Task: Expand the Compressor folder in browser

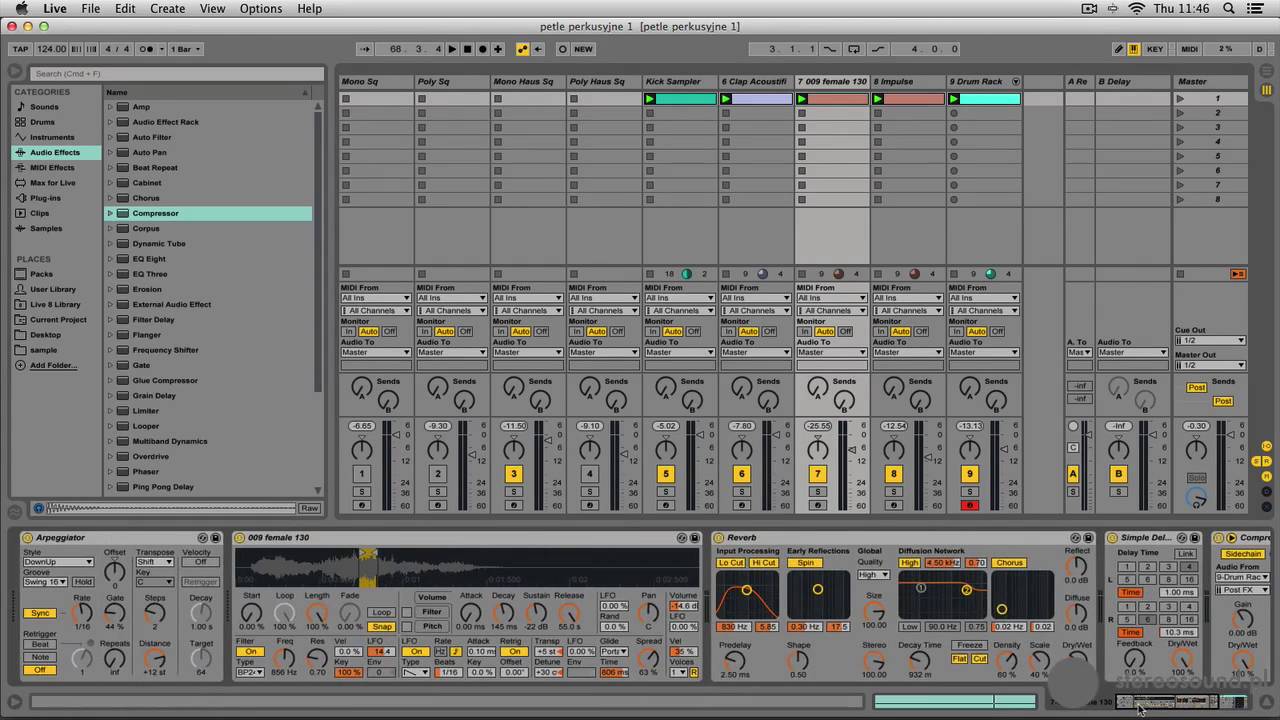Action: (111, 213)
